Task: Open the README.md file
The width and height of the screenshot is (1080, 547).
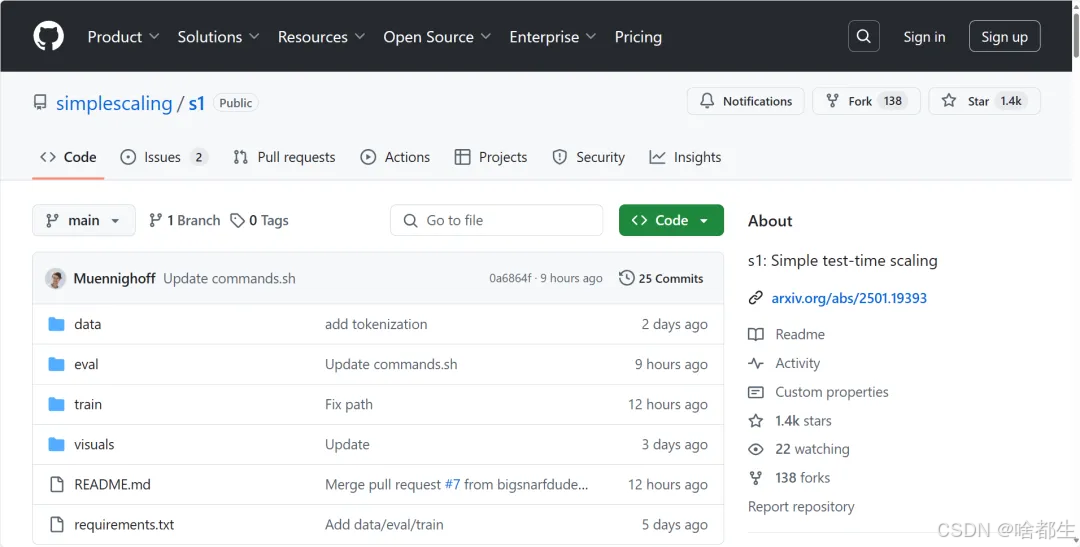Action: pos(112,484)
